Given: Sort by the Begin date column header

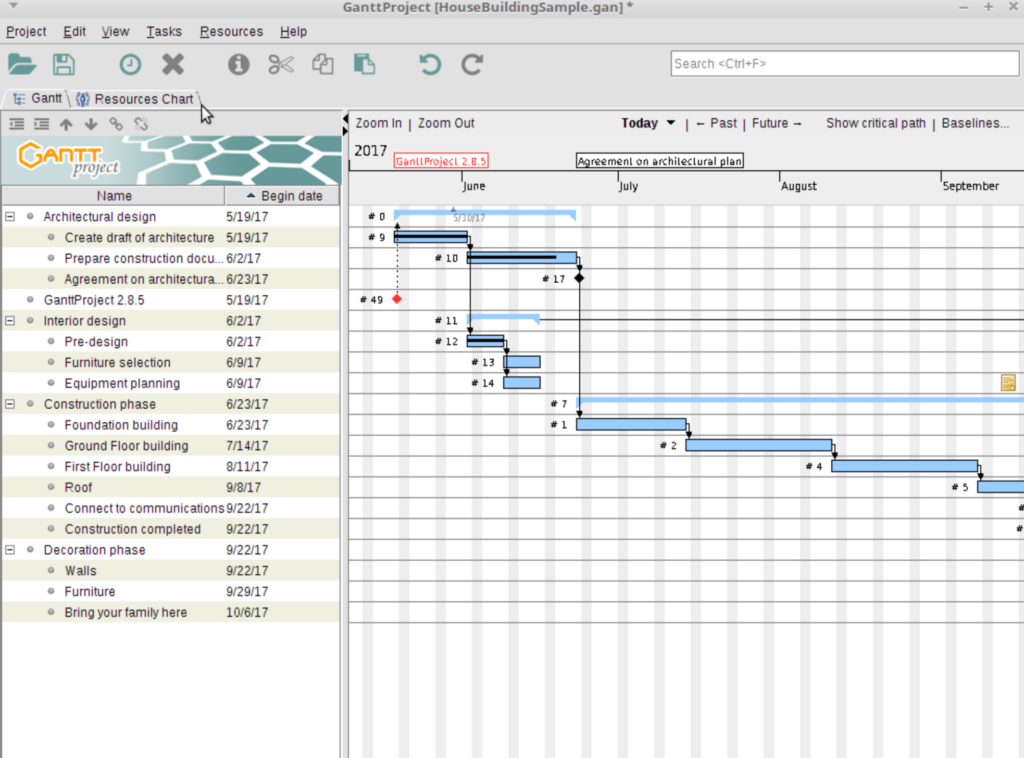Looking at the screenshot, I should tap(283, 196).
